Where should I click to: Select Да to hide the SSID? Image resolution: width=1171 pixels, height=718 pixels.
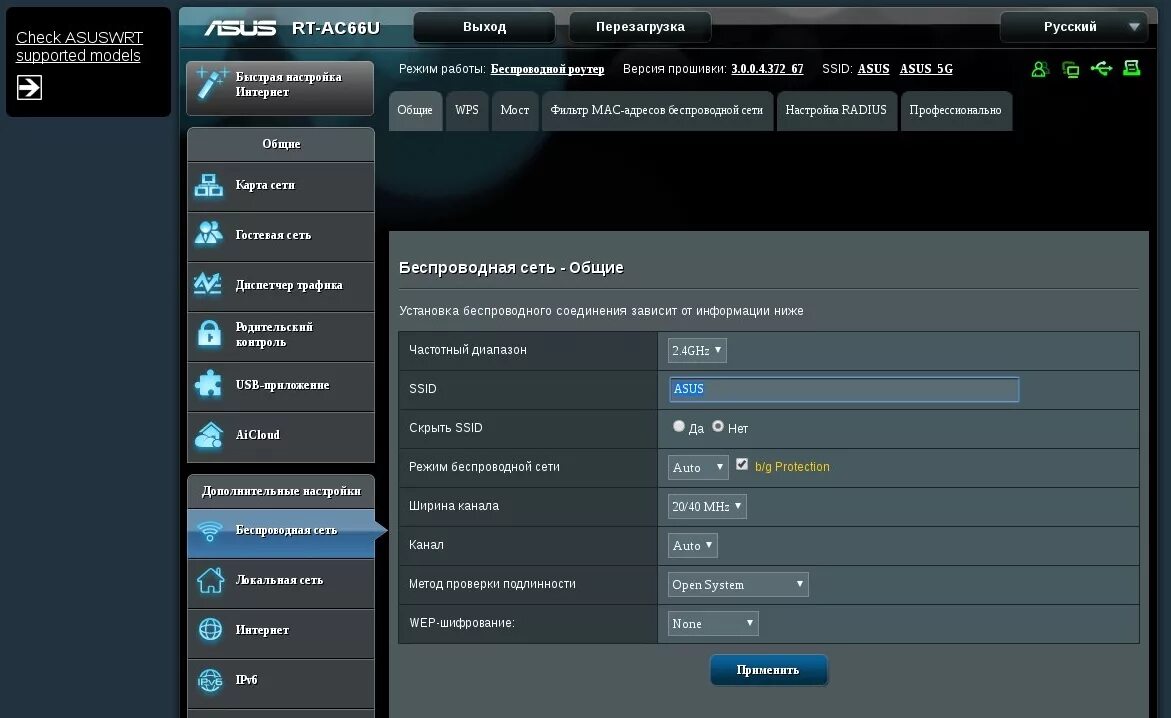point(678,426)
